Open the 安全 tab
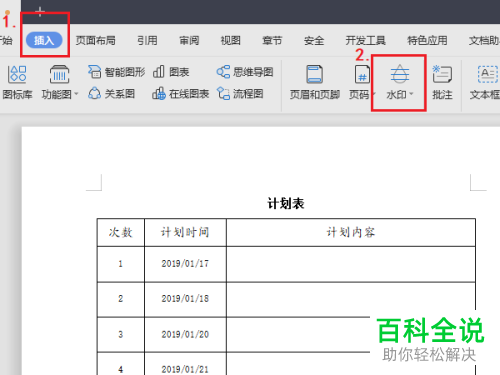 (314, 41)
